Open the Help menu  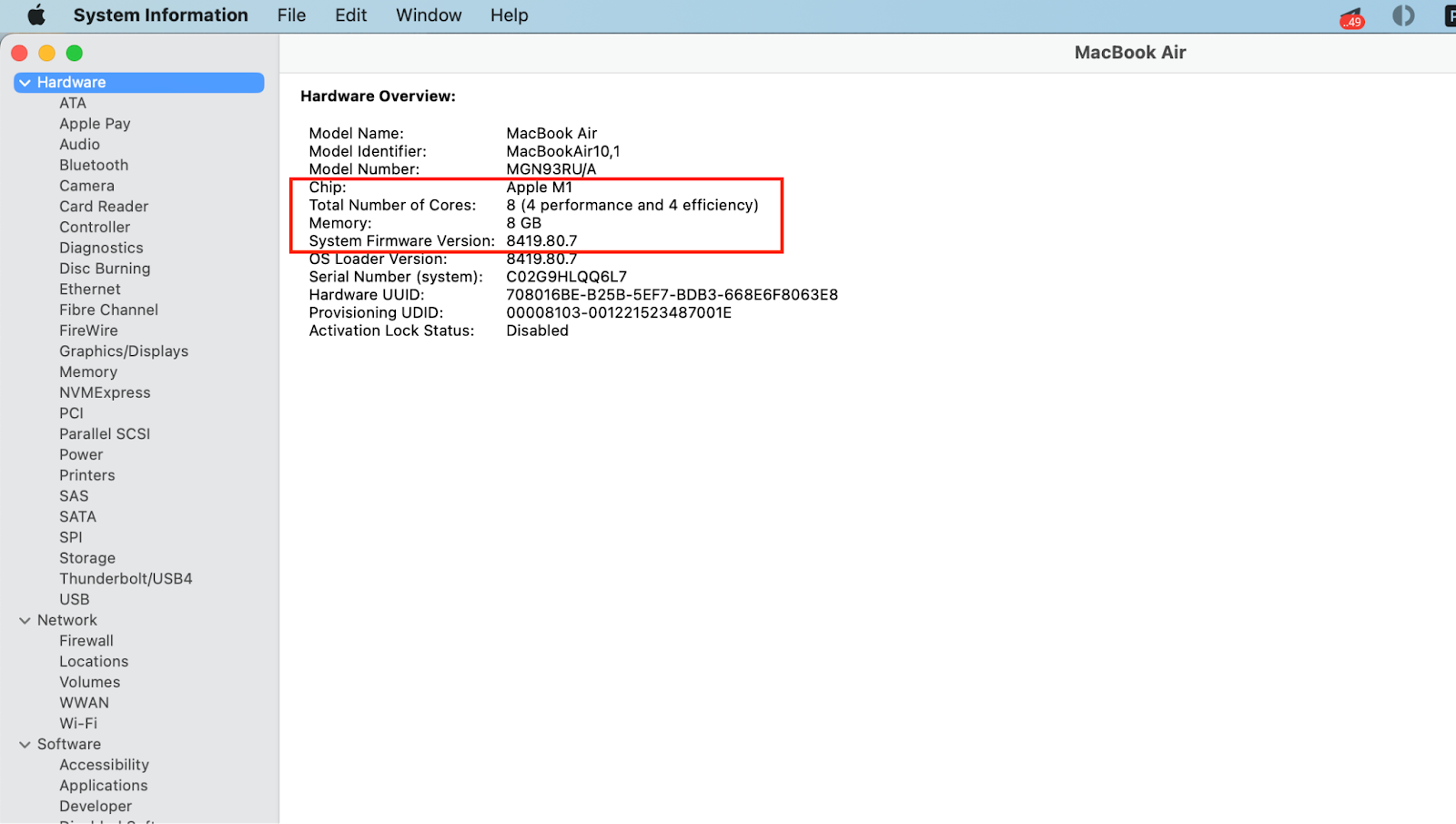(509, 15)
